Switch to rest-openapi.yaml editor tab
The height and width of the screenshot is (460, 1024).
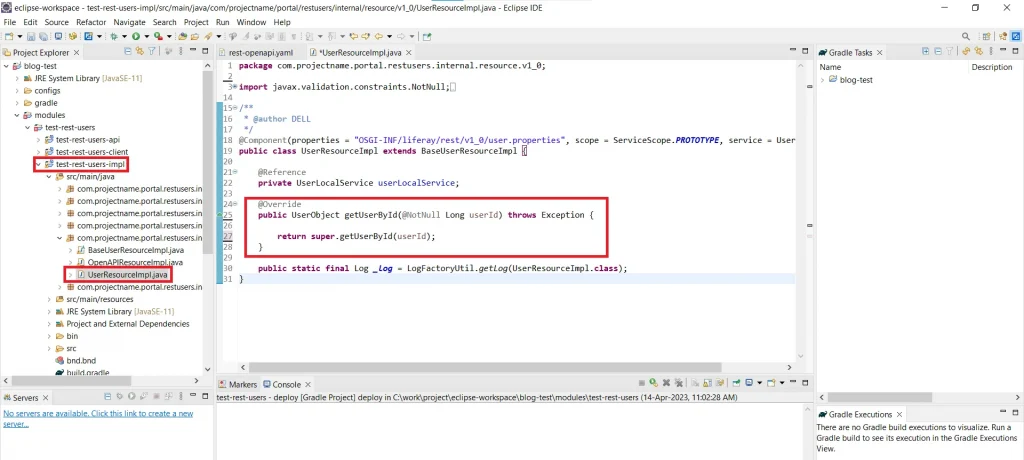coord(260,53)
